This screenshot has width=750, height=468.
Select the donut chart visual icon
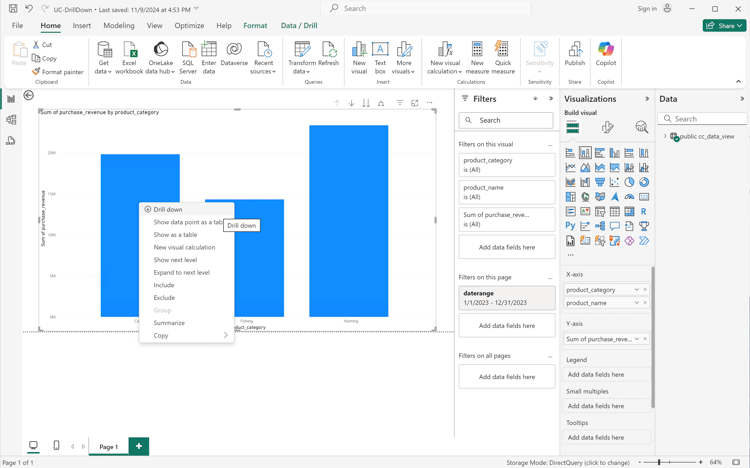(x=644, y=182)
